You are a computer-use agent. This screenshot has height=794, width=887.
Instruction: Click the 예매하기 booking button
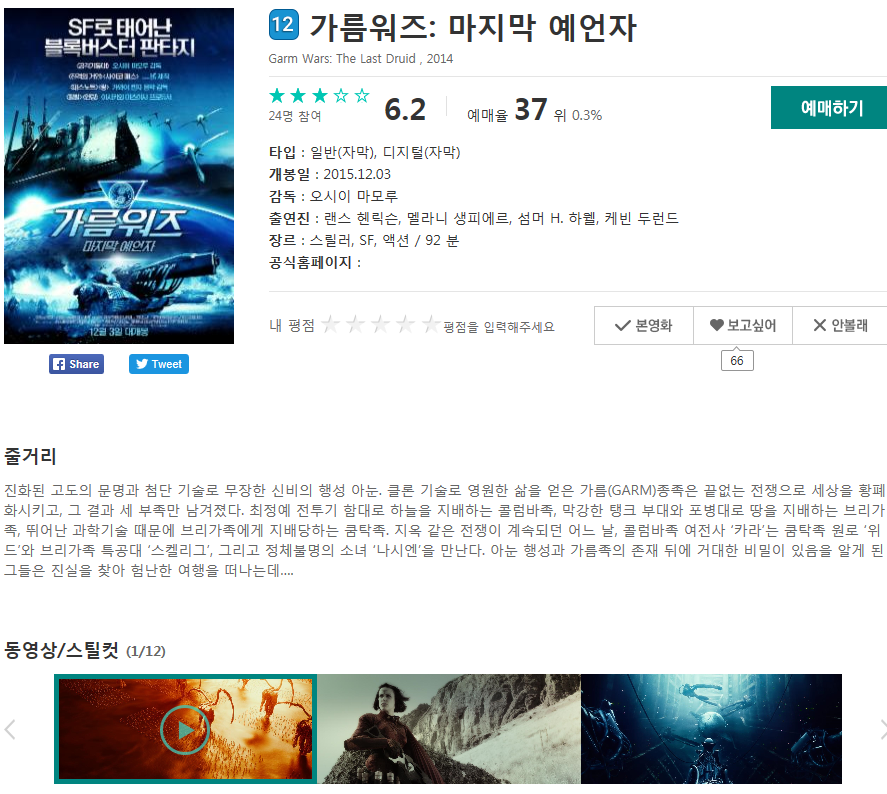coord(829,107)
